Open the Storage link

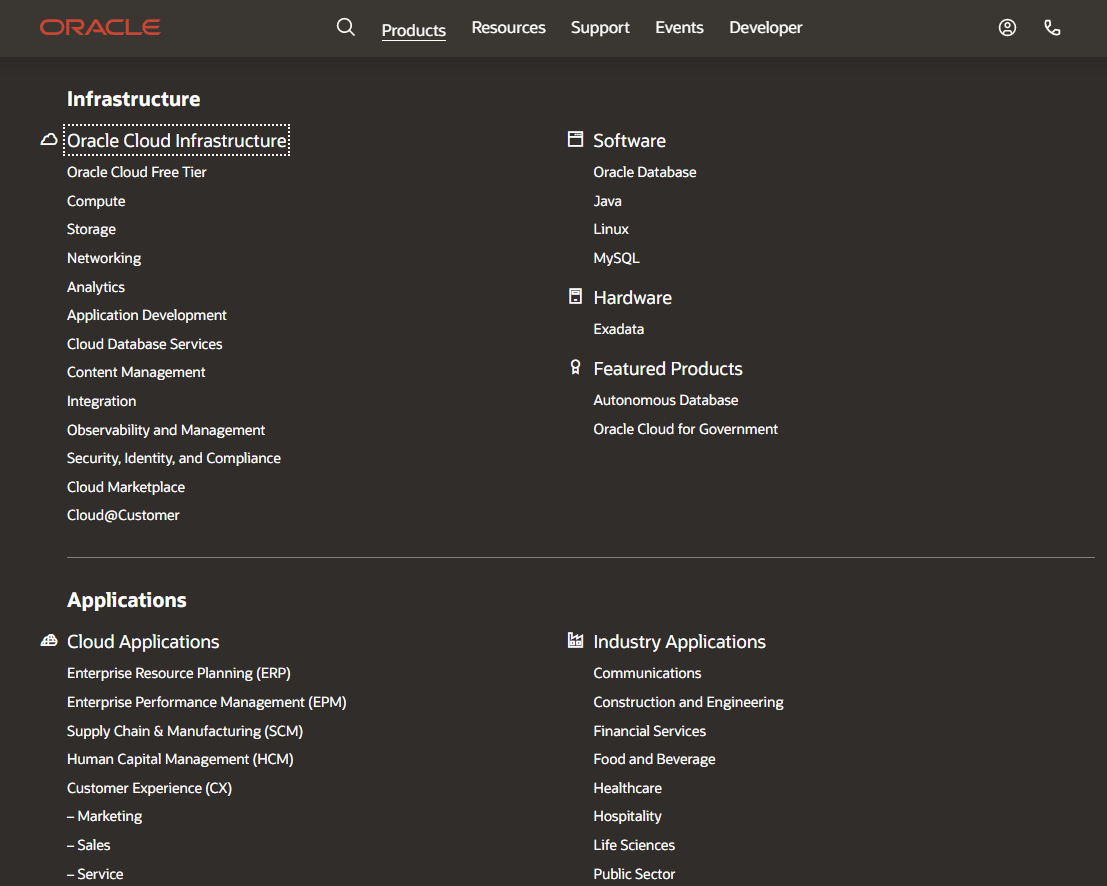click(x=91, y=229)
